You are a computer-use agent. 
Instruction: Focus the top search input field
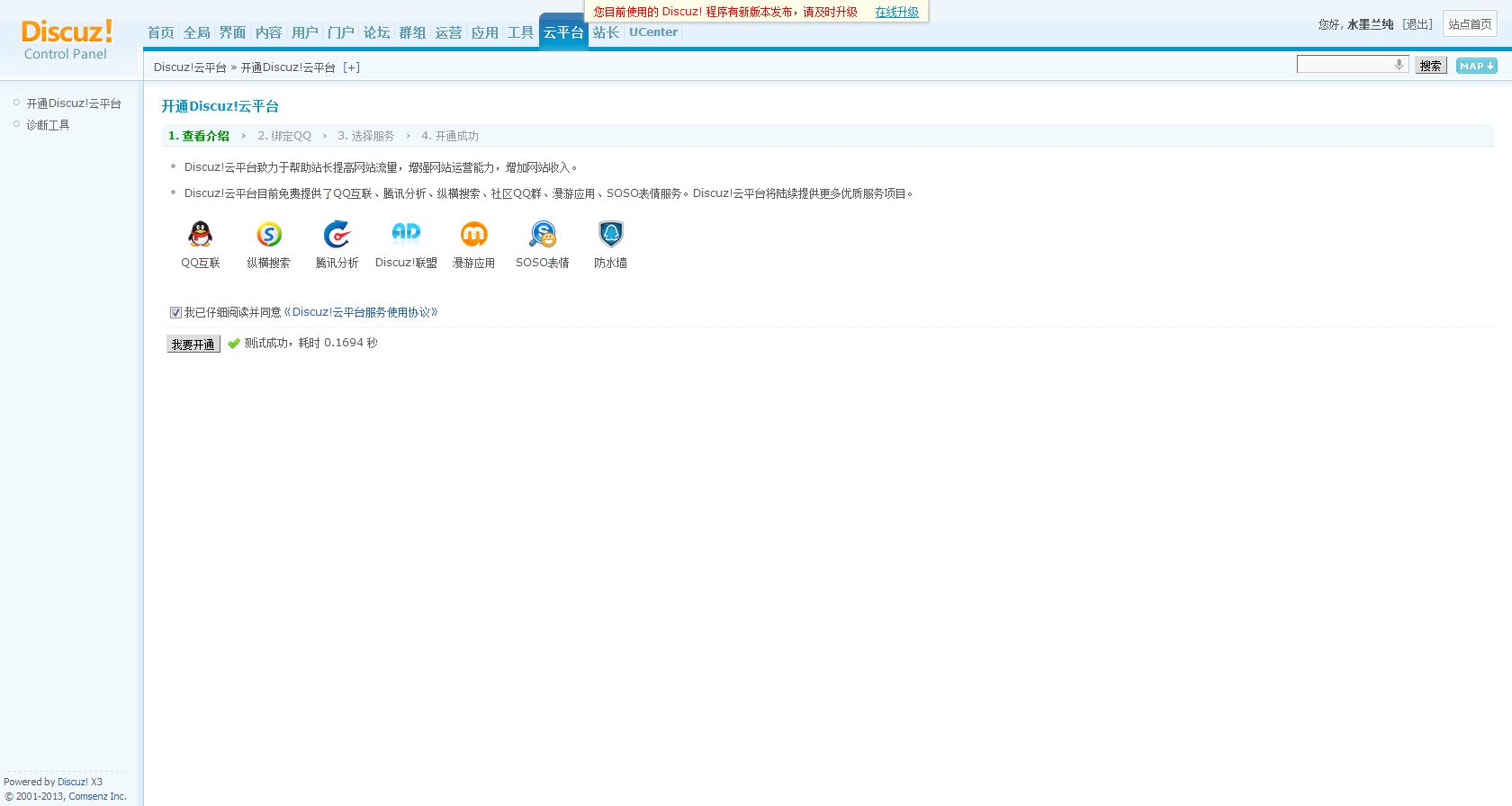(x=1353, y=64)
